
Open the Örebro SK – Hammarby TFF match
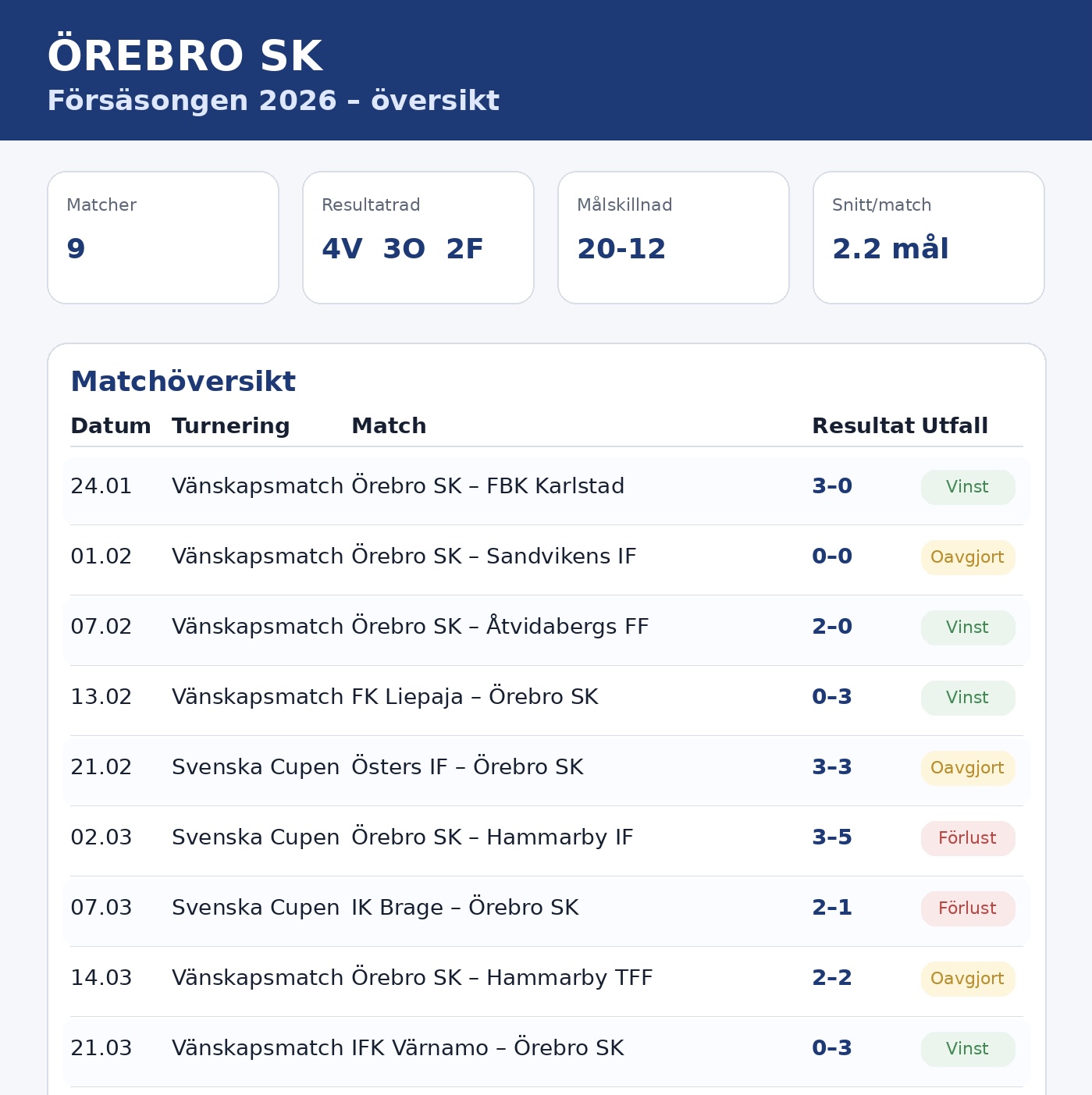tap(502, 978)
